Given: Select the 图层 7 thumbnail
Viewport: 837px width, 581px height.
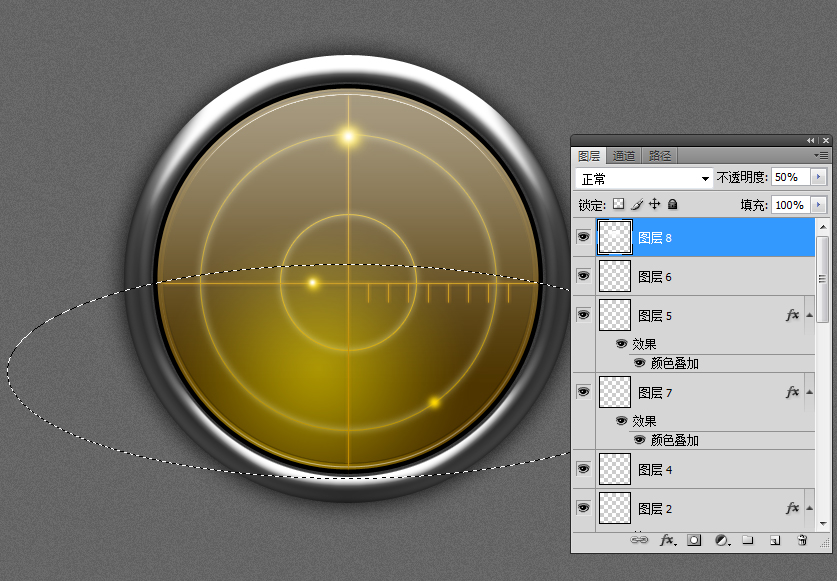Looking at the screenshot, I should (615, 392).
